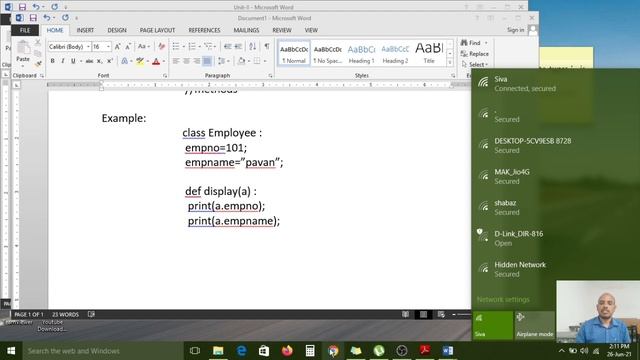640x360 pixels.
Task: Switch to the PAGE LAYOUT tab
Action: pyautogui.click(x=157, y=30)
